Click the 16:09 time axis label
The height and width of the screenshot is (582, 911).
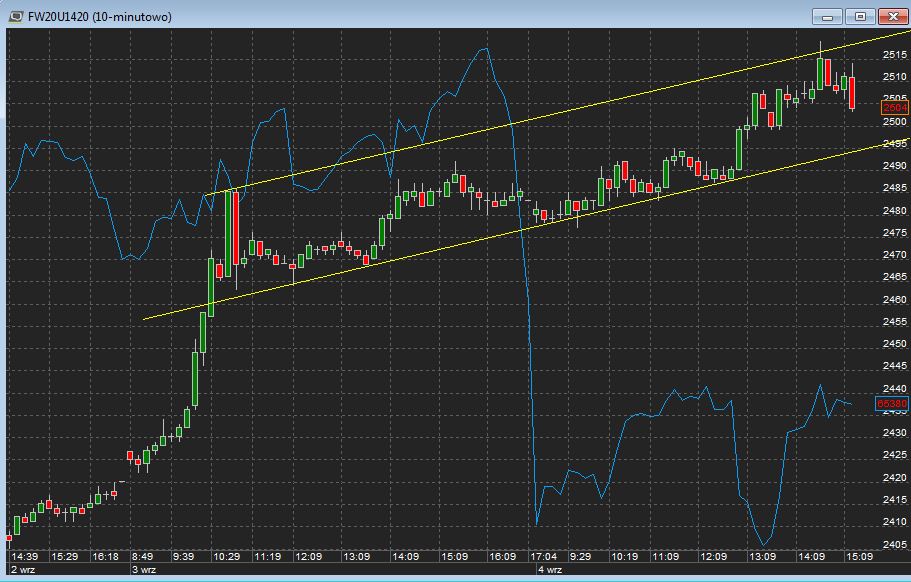[503, 556]
